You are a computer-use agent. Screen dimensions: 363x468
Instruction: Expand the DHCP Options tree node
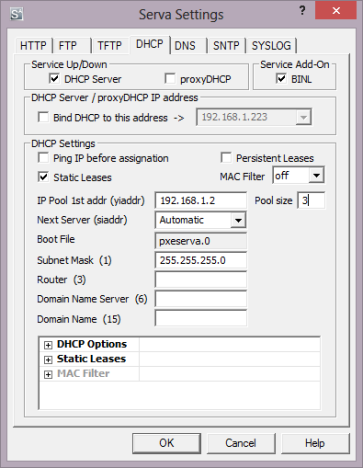pos(48,345)
